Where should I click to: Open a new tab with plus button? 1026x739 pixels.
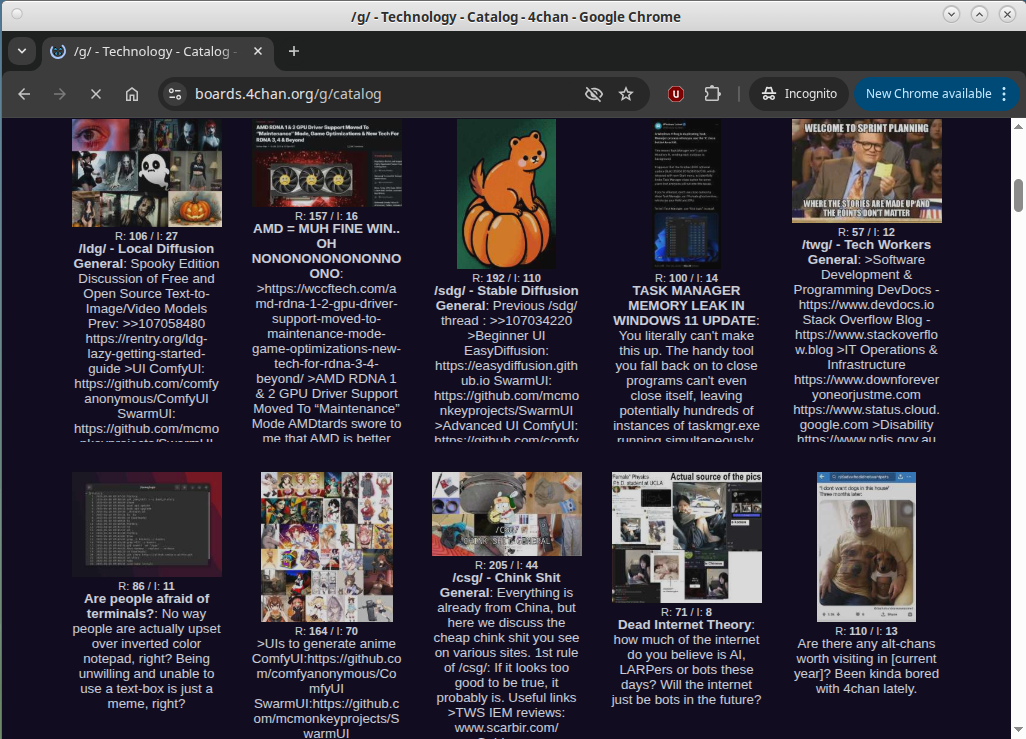click(x=294, y=51)
